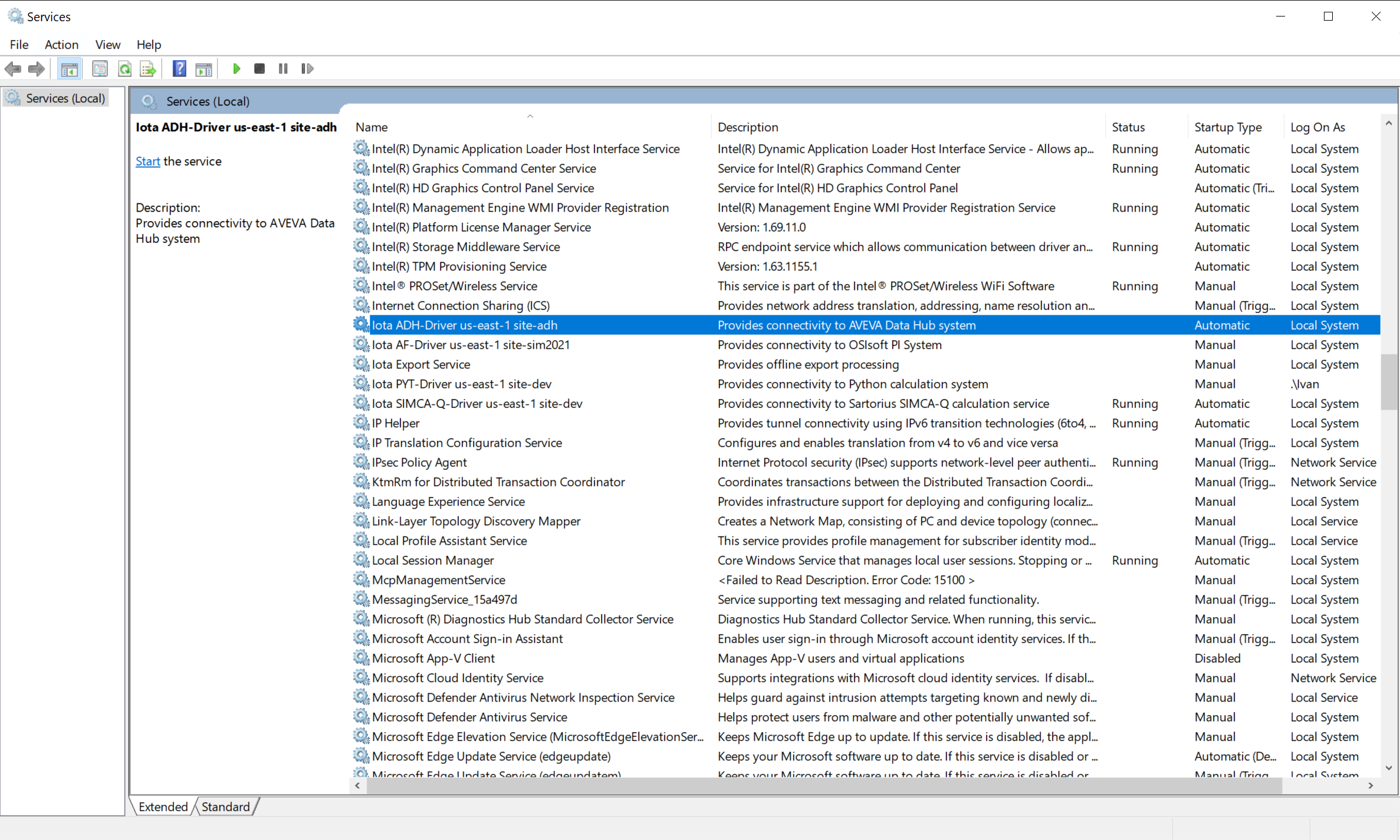The width and height of the screenshot is (1400, 840).
Task: Select Local Profile Assistant Service row
Action: coord(866,541)
